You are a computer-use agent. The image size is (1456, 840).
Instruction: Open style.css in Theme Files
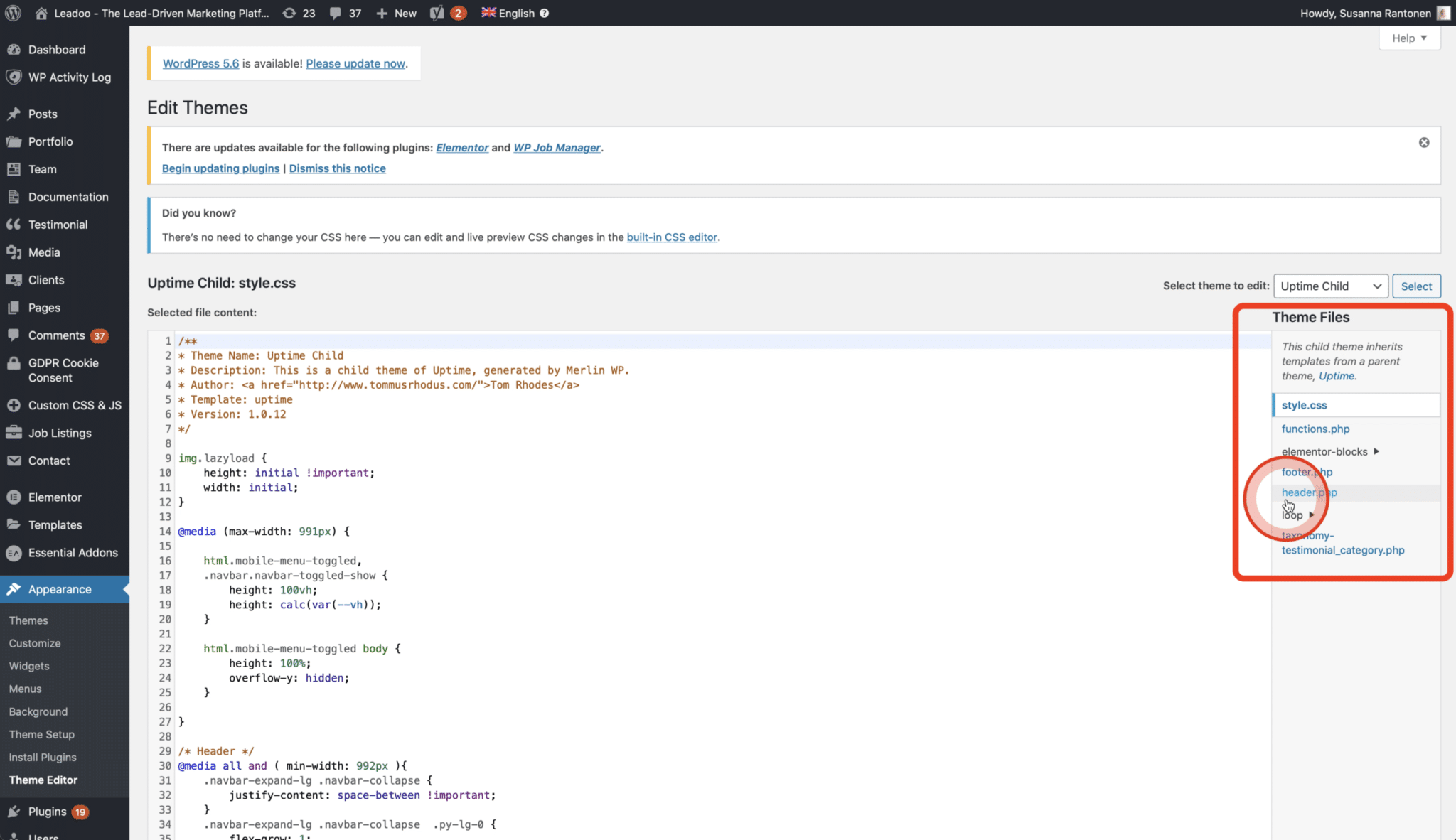click(x=1305, y=405)
